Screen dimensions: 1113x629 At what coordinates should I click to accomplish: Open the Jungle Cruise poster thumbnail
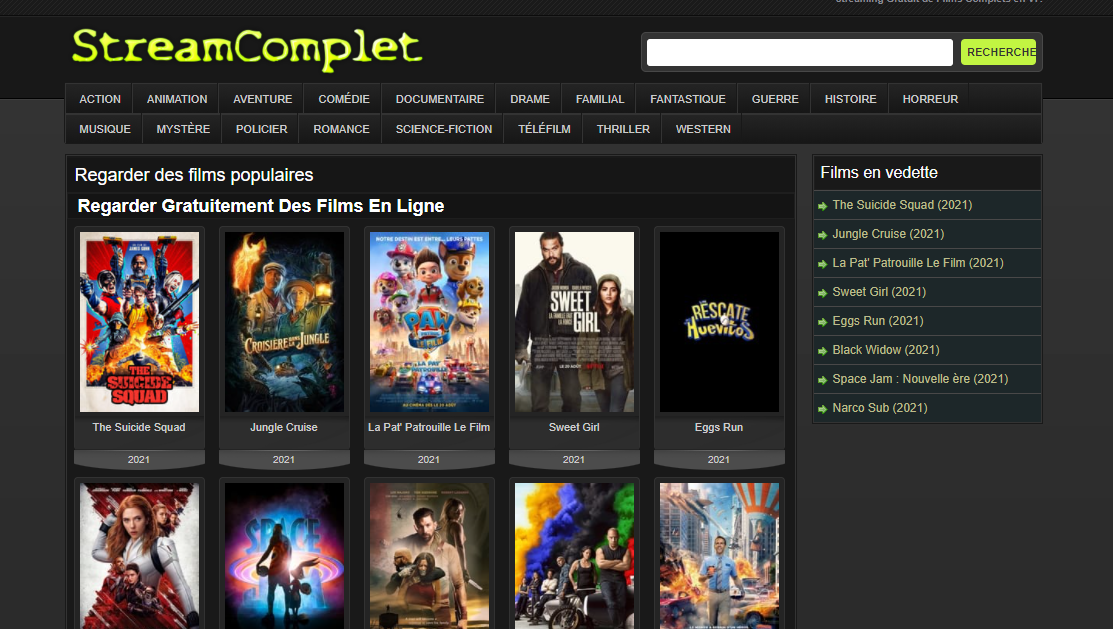(284, 322)
